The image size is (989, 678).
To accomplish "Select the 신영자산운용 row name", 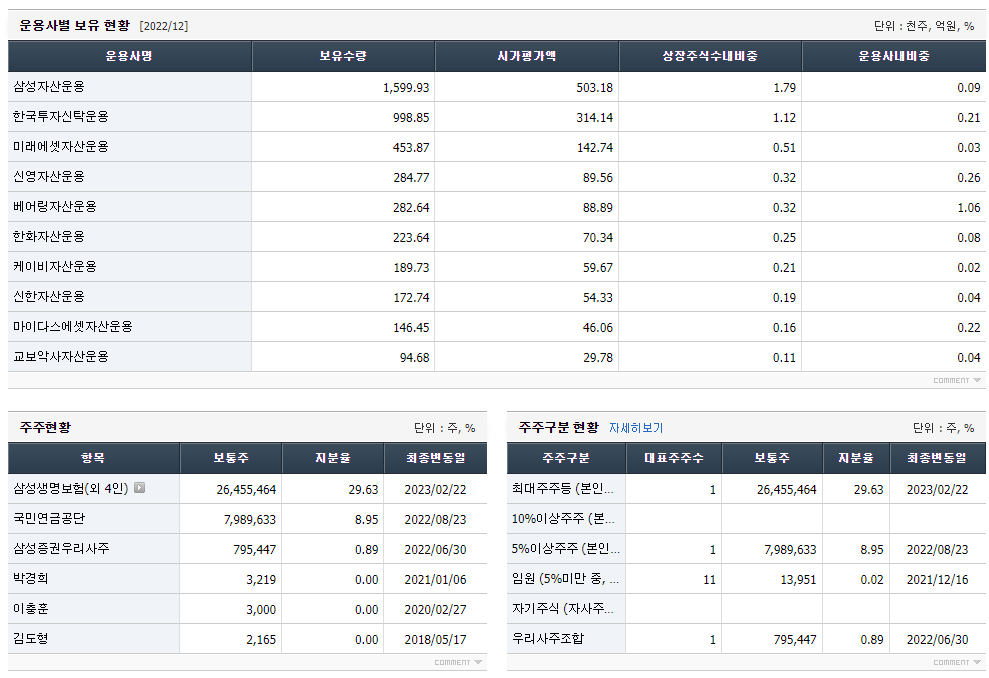I will [x=49, y=177].
